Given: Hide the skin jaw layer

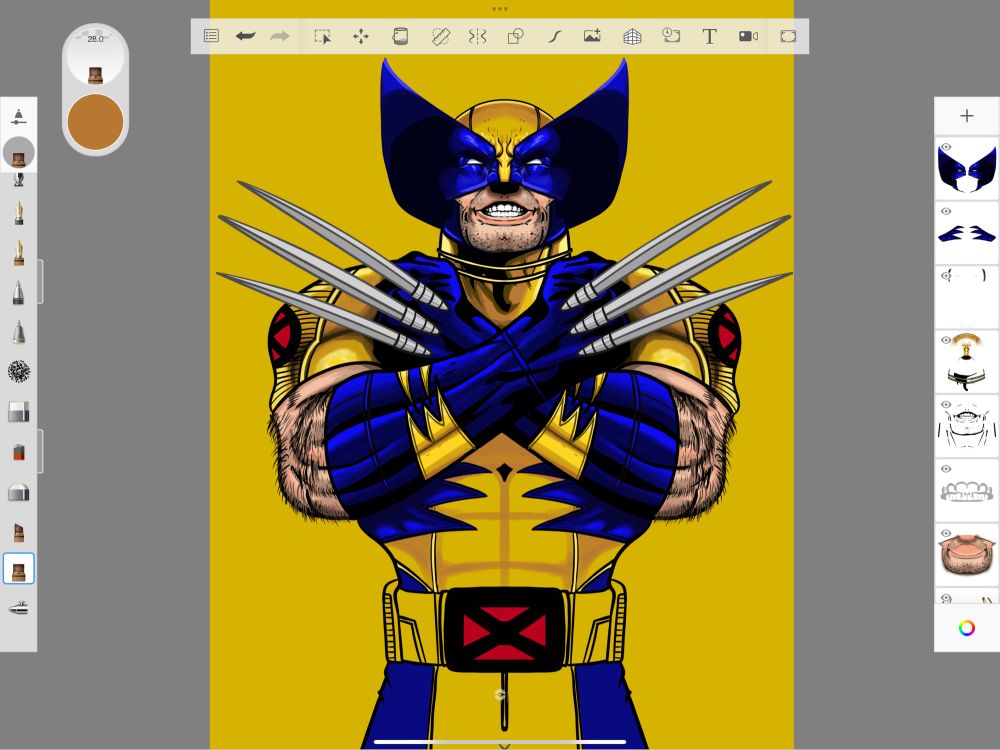Looking at the screenshot, I should (946, 533).
